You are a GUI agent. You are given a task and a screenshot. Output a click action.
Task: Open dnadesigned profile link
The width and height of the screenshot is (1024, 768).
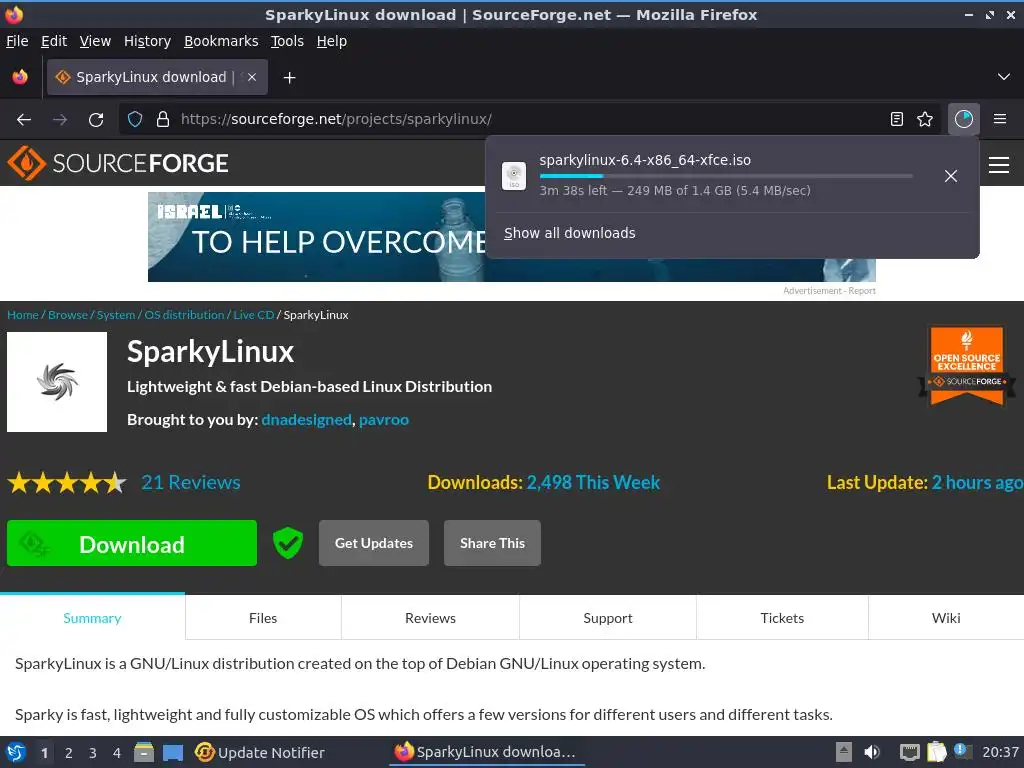point(306,420)
